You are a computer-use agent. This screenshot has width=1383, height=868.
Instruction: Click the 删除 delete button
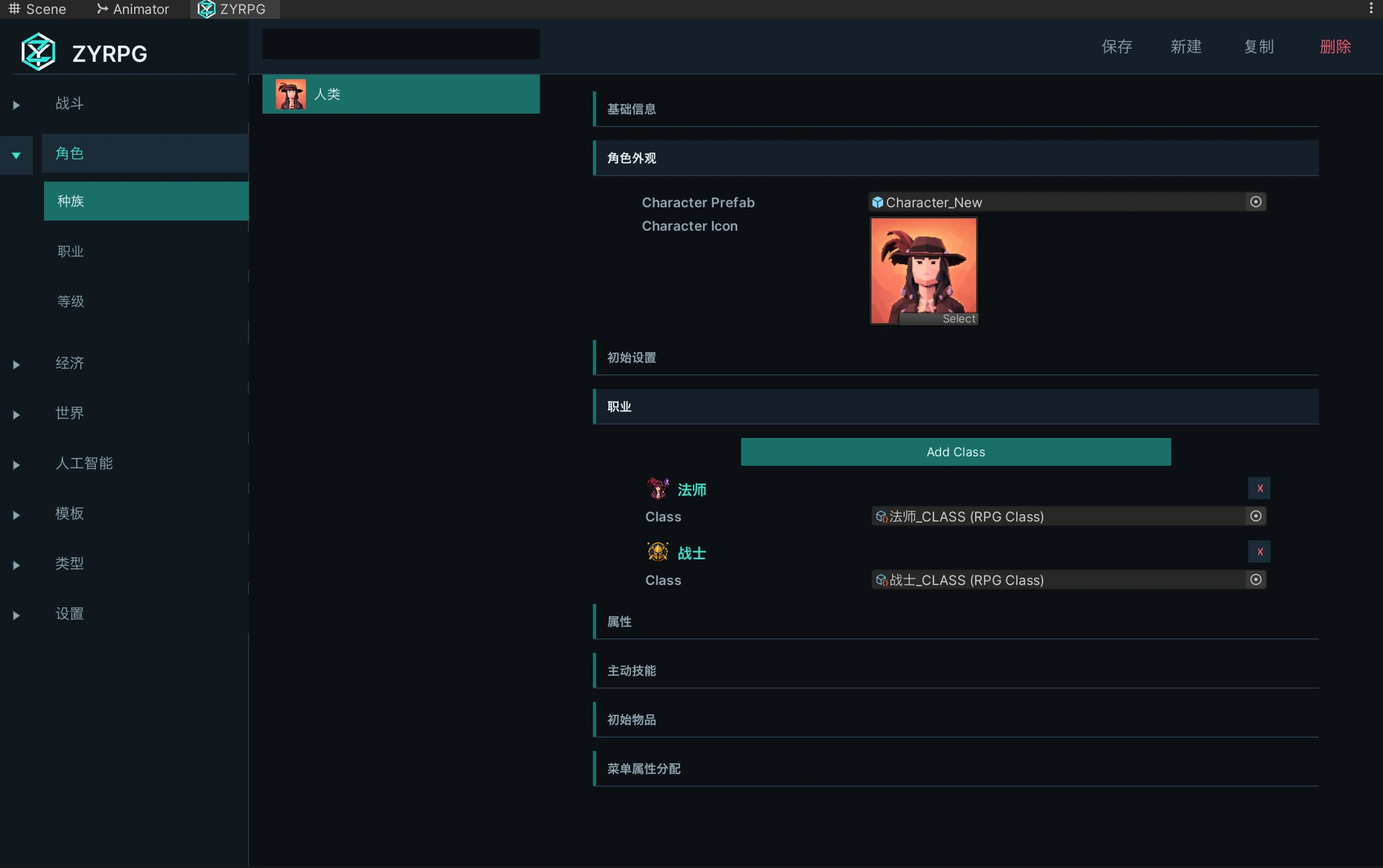tap(1335, 47)
